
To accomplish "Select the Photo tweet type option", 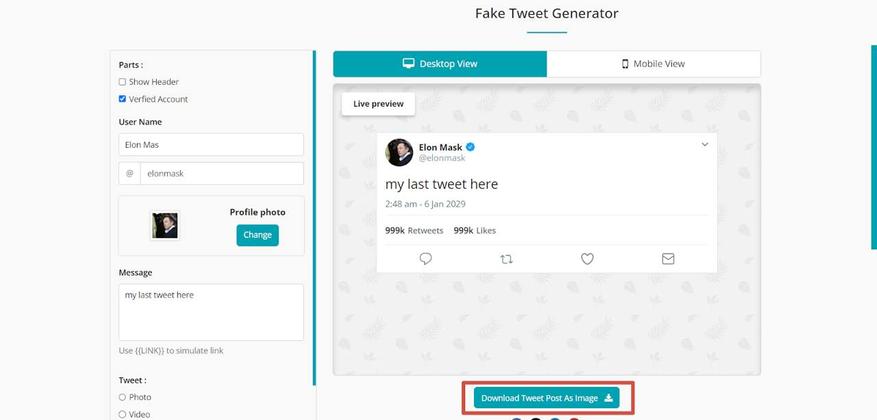I will (x=122, y=397).
